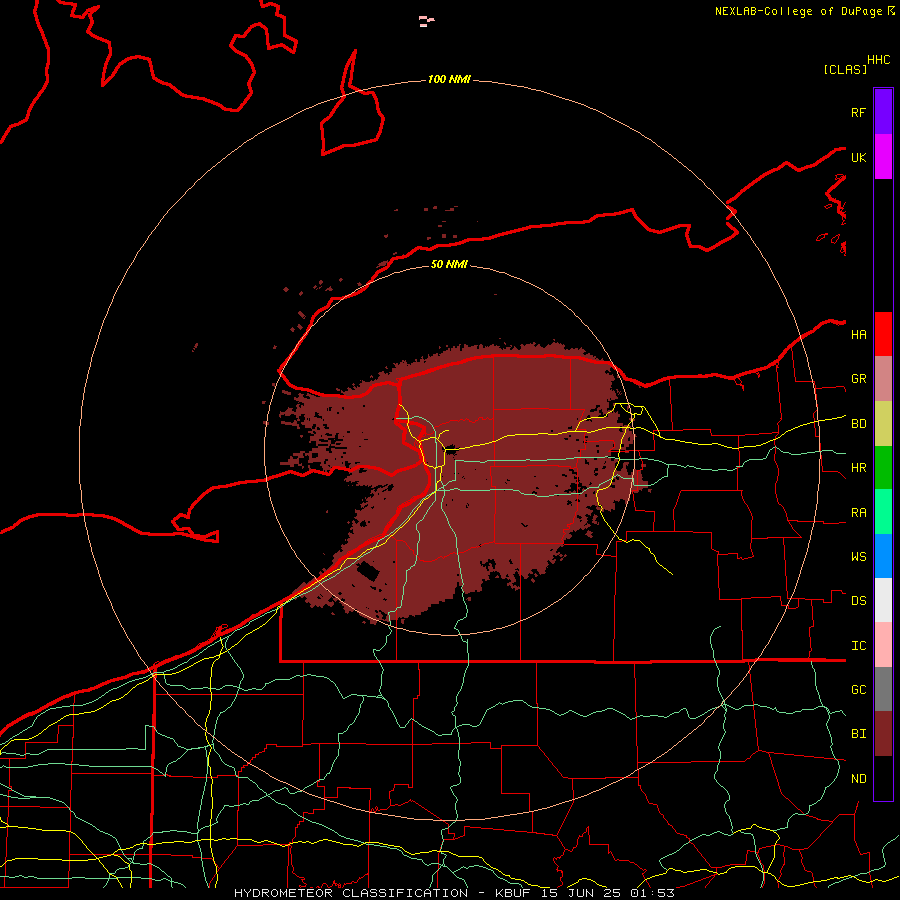Click the BD legend label
The image size is (900, 900).
(858, 424)
